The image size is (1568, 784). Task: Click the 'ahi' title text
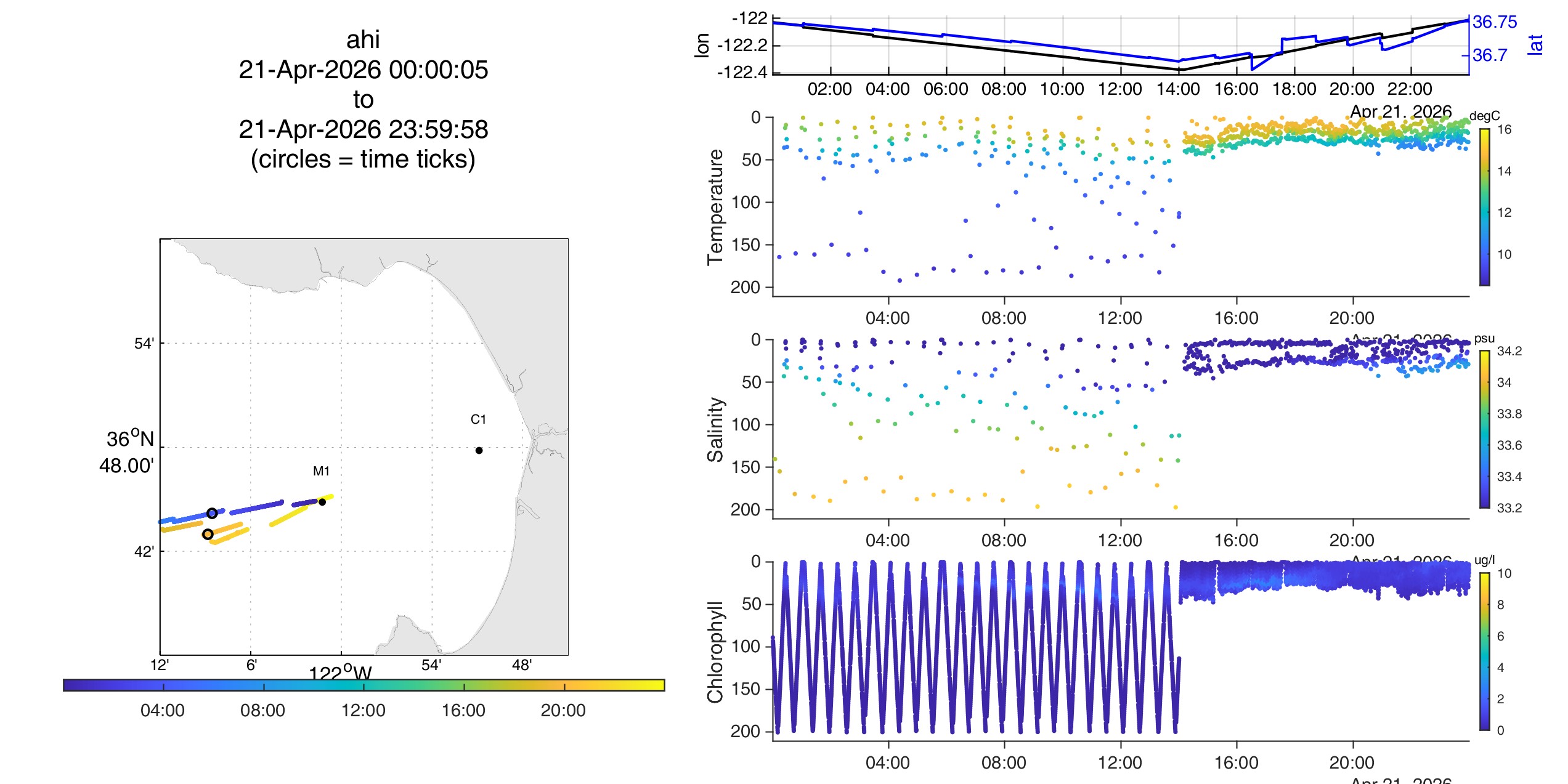coord(363,39)
